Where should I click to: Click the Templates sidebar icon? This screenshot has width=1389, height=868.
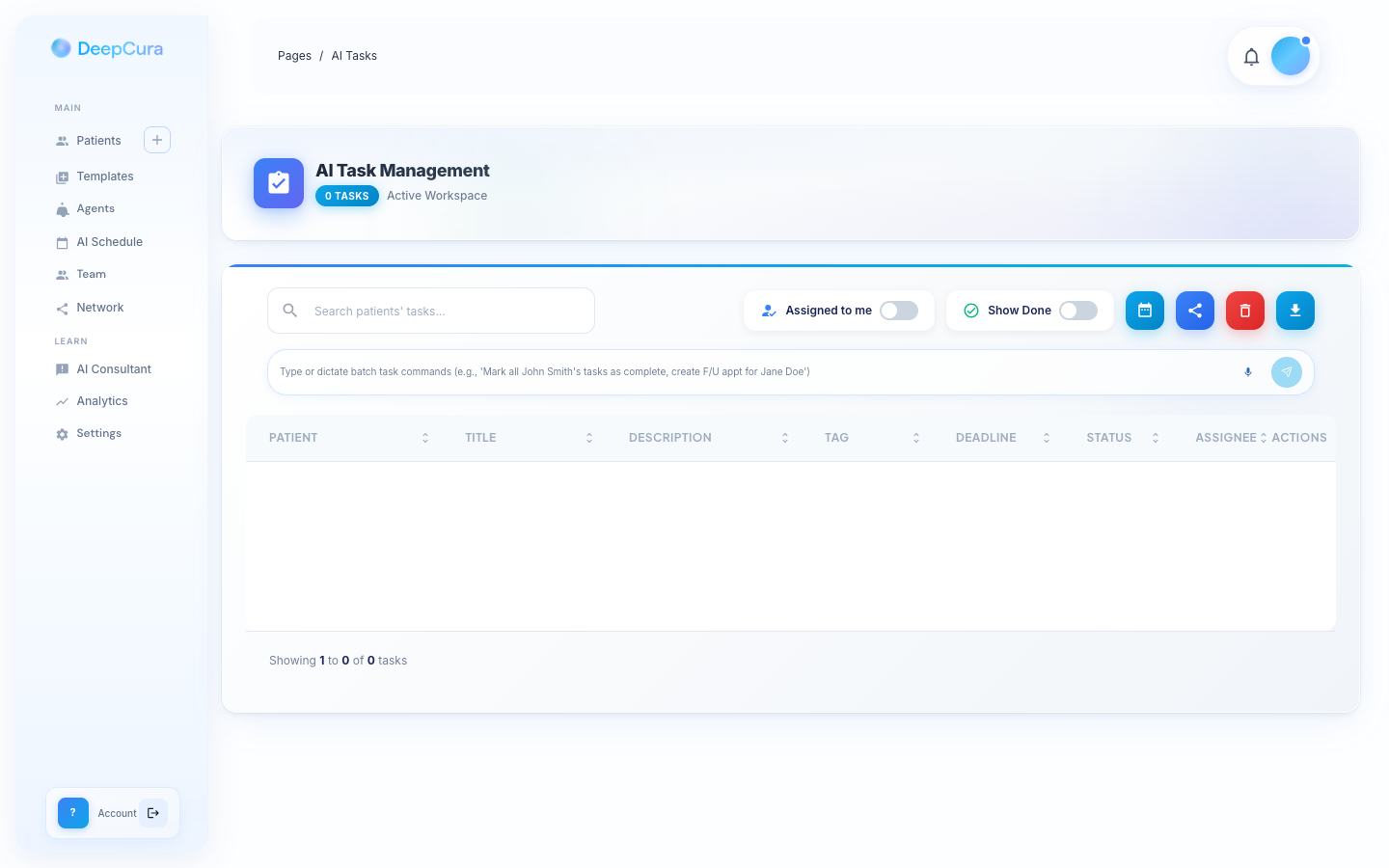[x=62, y=176]
